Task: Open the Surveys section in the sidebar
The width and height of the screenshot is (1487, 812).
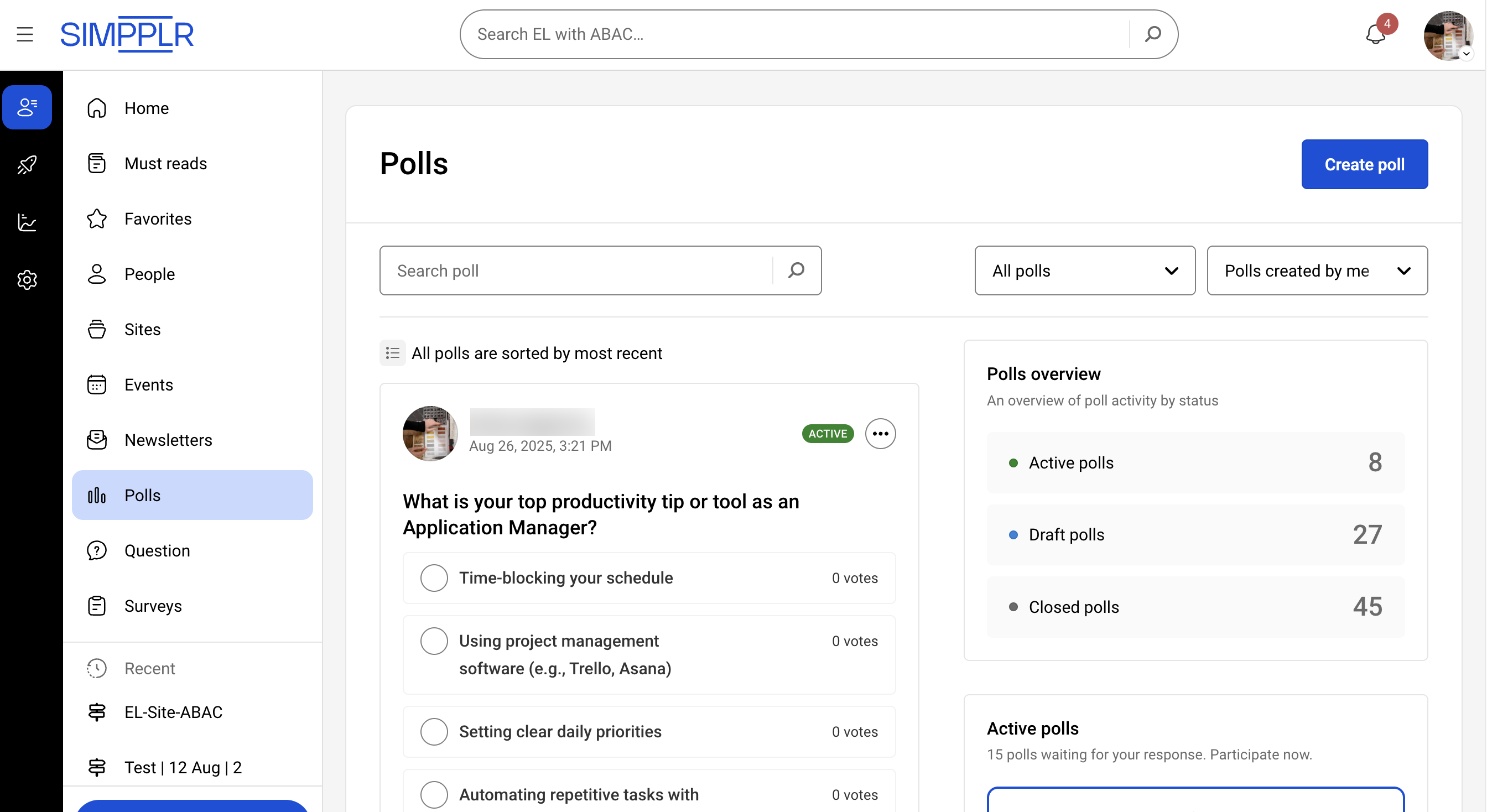Action: (x=153, y=605)
